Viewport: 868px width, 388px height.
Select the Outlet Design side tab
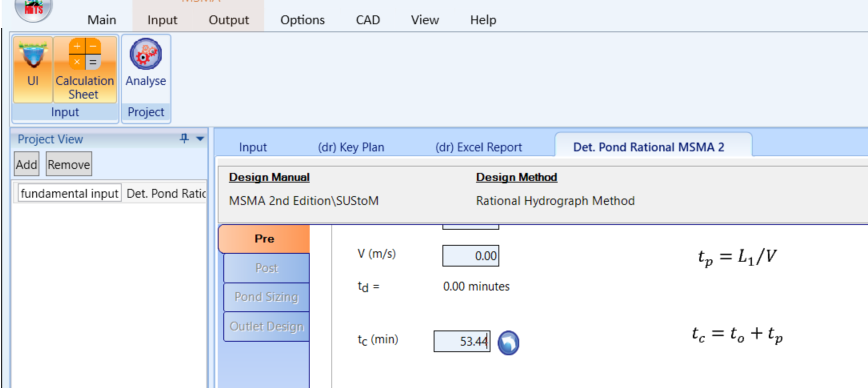pyautogui.click(x=266, y=326)
